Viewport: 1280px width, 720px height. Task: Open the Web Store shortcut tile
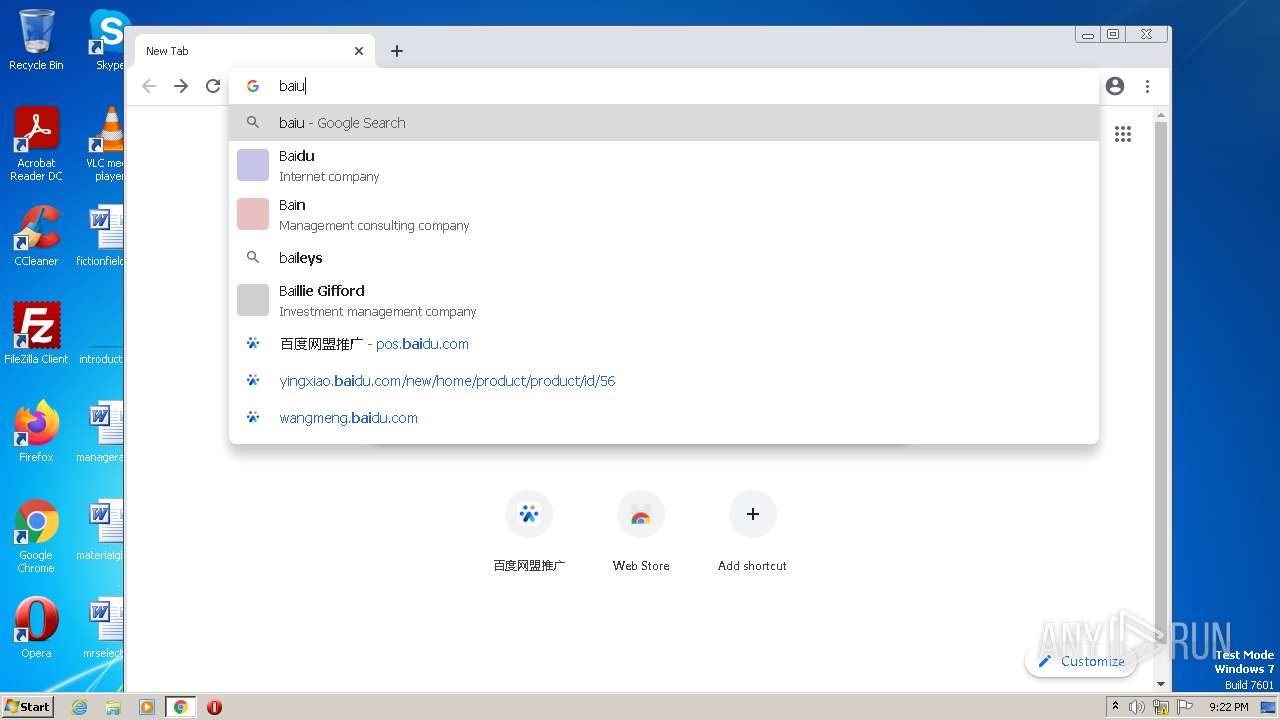(x=641, y=531)
